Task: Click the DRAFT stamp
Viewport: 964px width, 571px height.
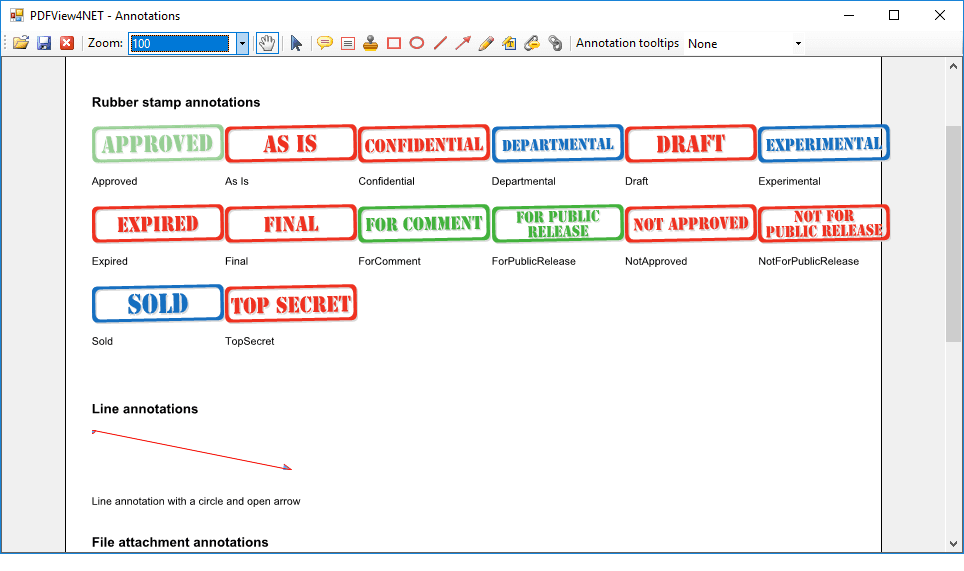Action: pos(690,144)
